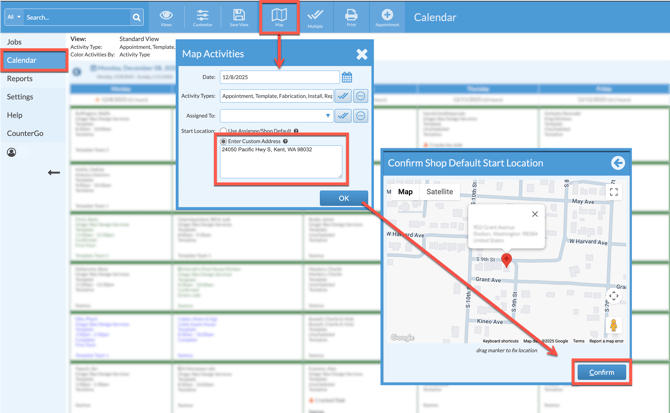Switch to the Map view tab
The image size is (670, 413).
pos(405,192)
